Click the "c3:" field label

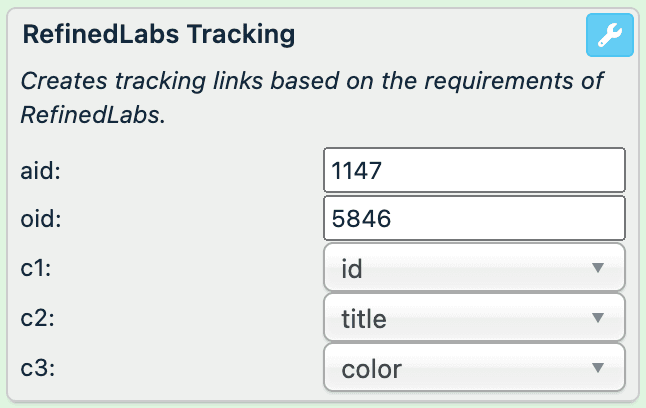(36, 368)
